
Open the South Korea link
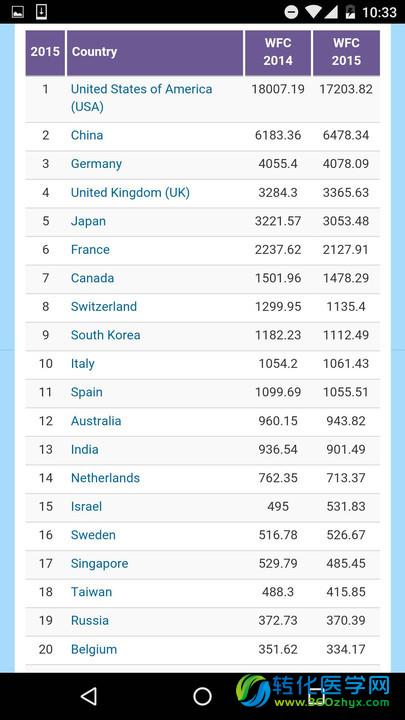(x=106, y=335)
